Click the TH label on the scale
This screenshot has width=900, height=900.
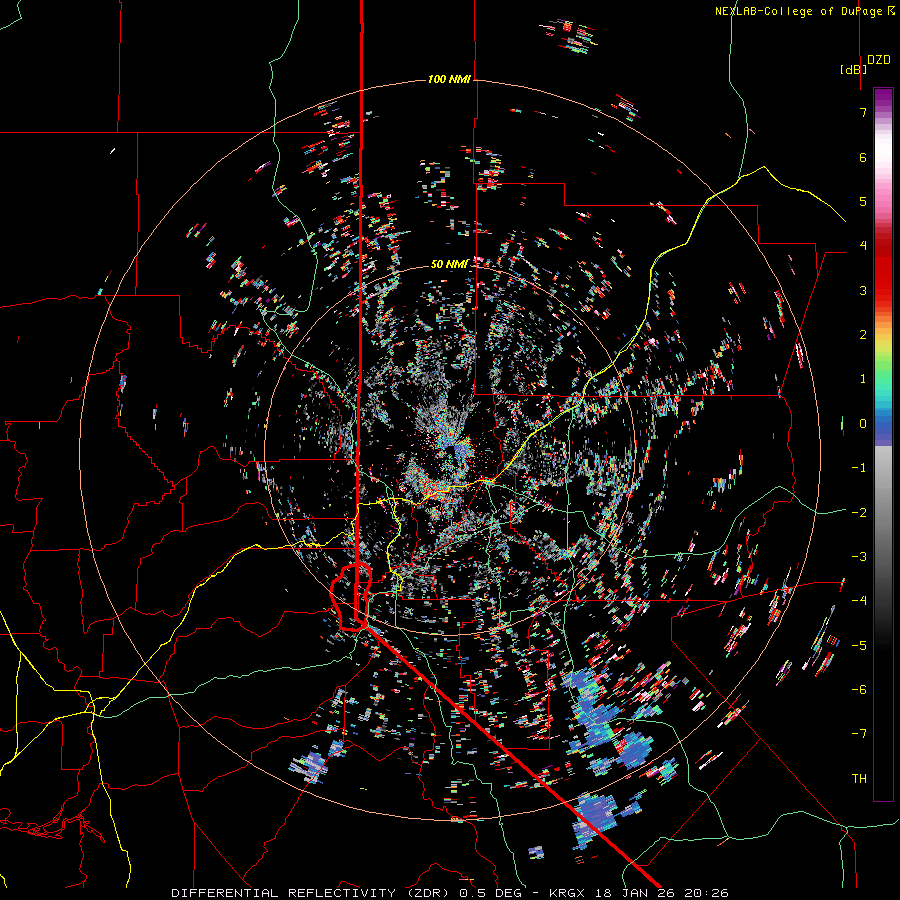pos(859,778)
